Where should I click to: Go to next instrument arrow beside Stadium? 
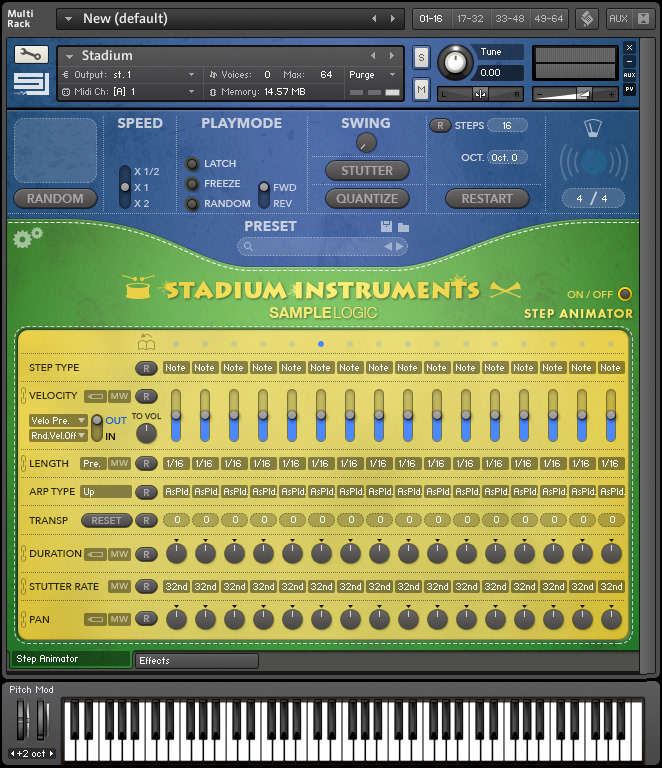tap(392, 56)
